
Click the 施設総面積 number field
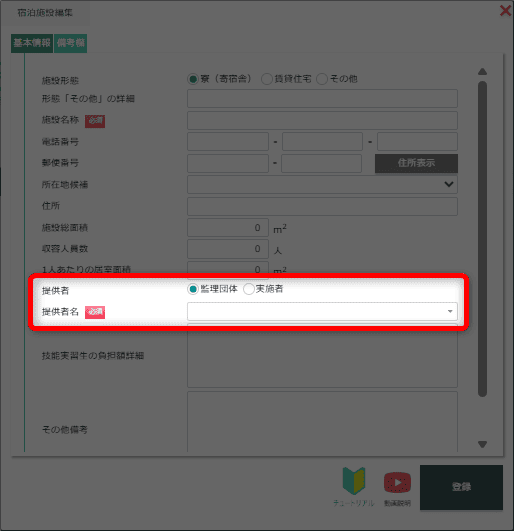(228, 228)
